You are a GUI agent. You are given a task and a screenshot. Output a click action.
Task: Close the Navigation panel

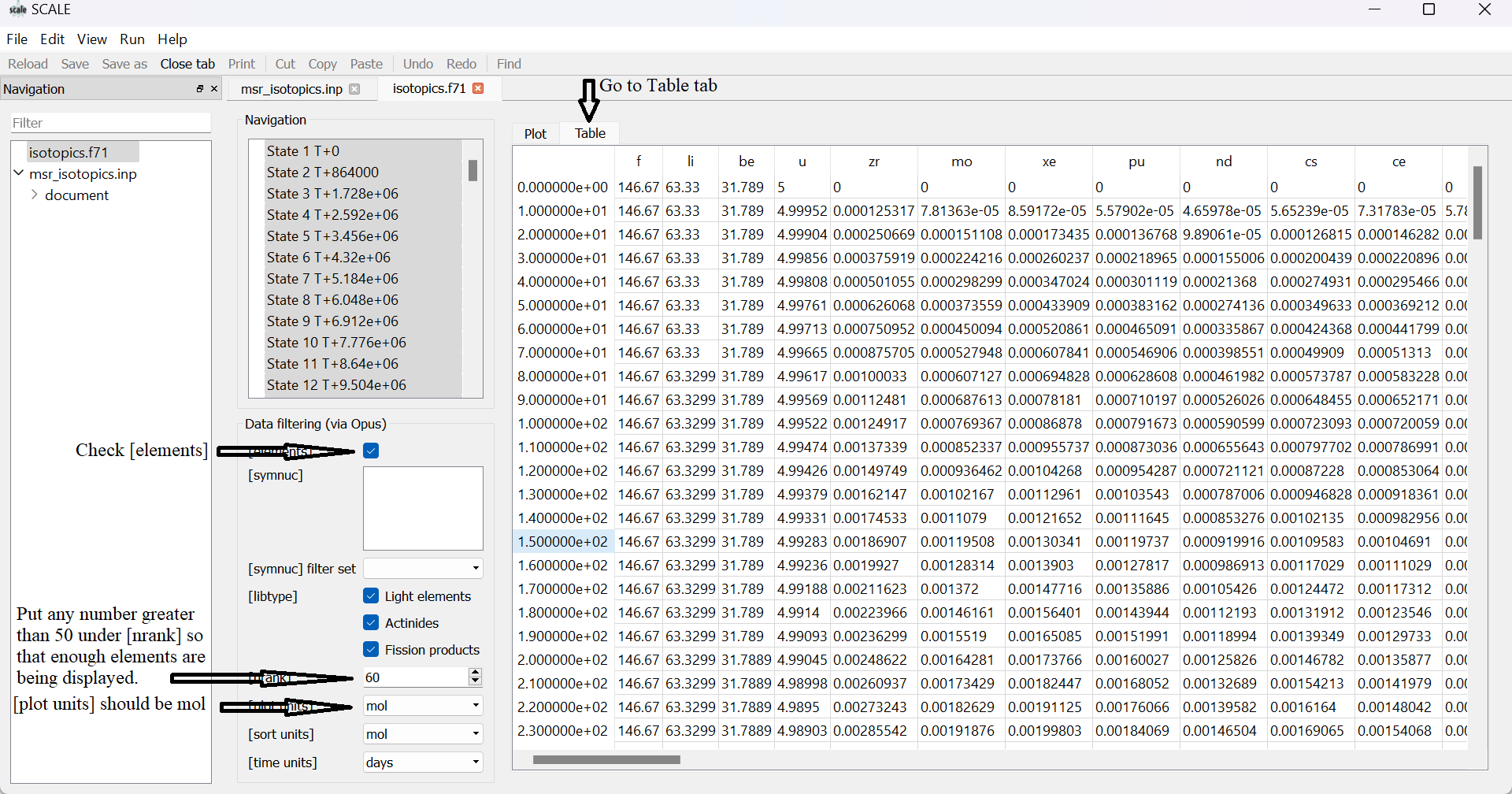coord(214,89)
